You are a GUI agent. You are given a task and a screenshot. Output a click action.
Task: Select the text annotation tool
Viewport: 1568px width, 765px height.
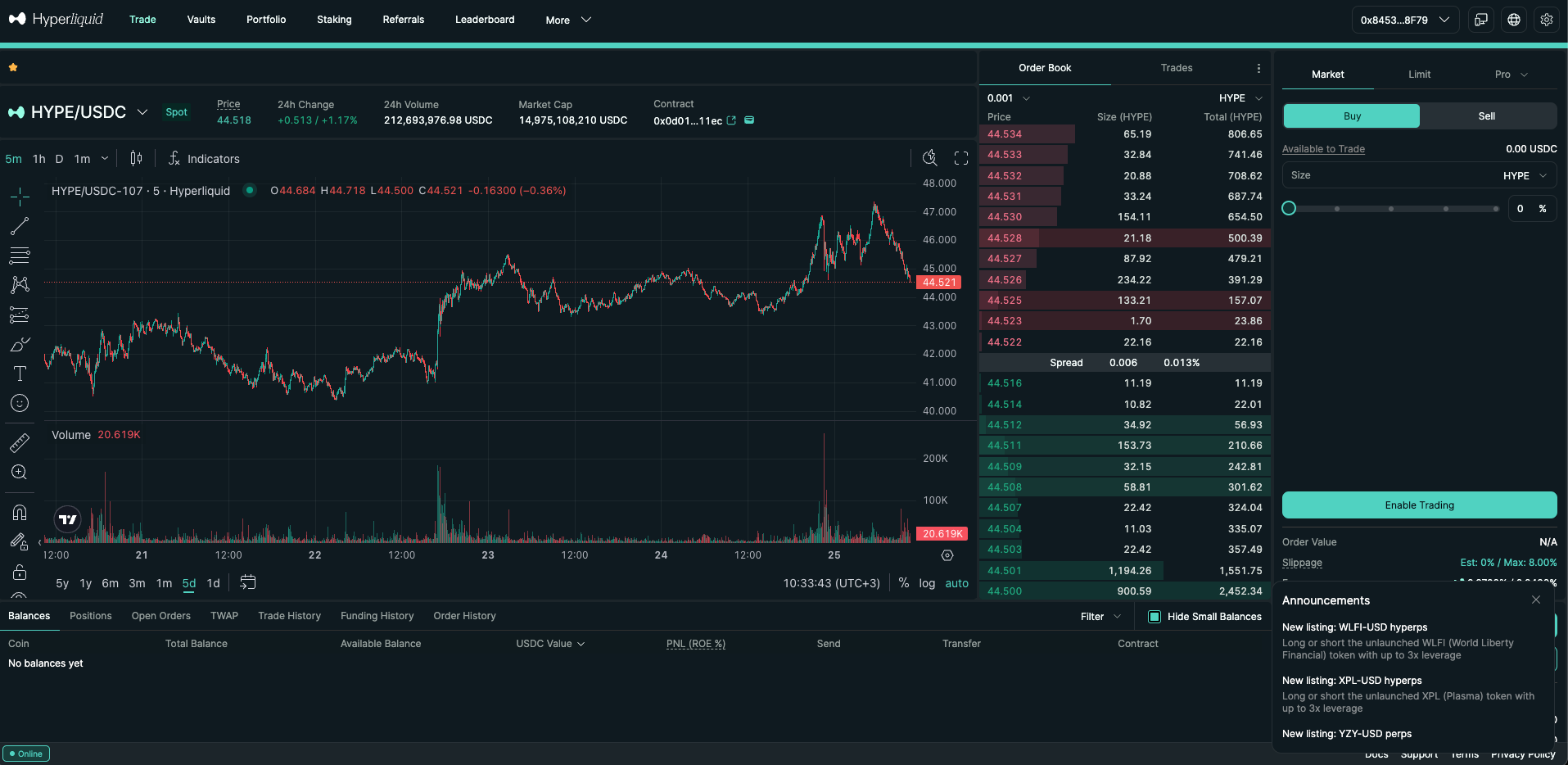[x=20, y=373]
